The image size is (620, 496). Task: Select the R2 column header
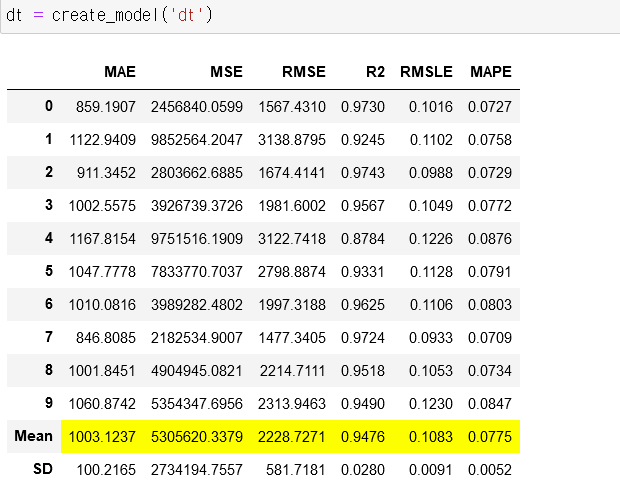pos(375,72)
